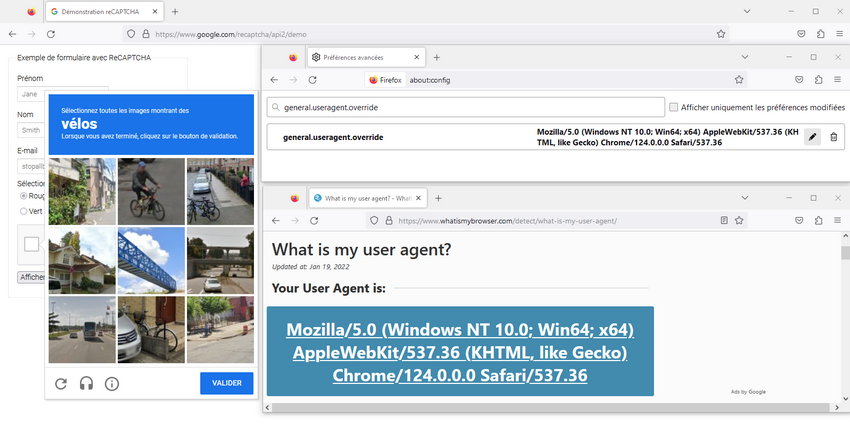The image size is (850, 432).
Task: Reload the whatismybrowser page
Action: (x=314, y=221)
